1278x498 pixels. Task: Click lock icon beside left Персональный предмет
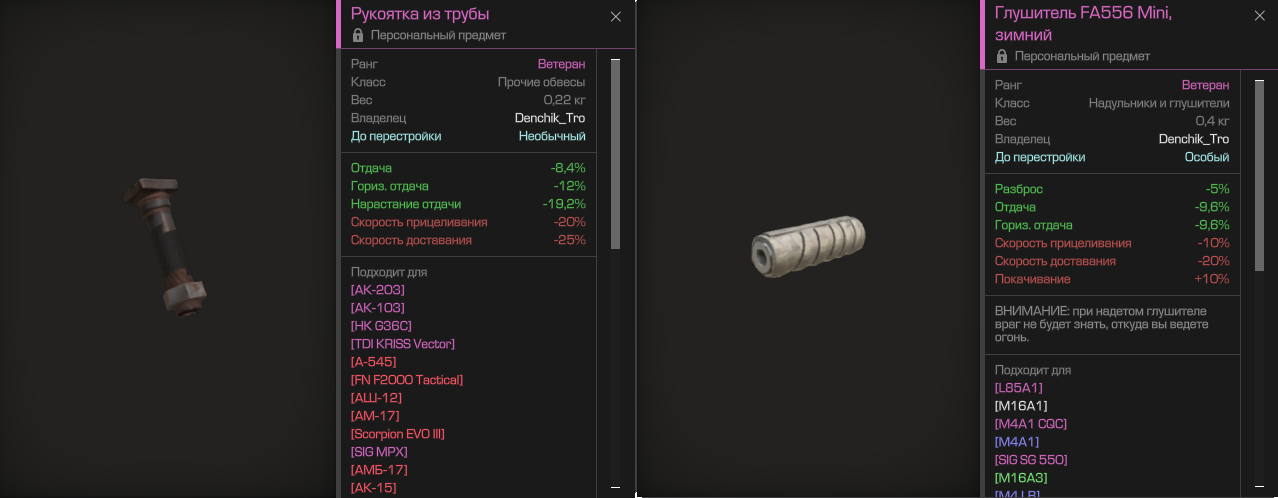click(358, 35)
